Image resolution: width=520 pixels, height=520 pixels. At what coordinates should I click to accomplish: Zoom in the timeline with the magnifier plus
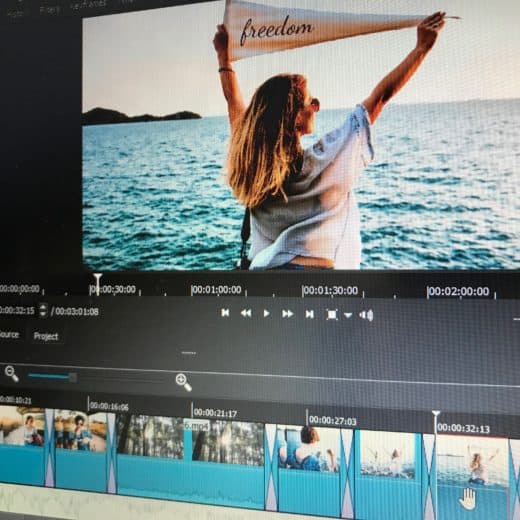pyautogui.click(x=183, y=382)
